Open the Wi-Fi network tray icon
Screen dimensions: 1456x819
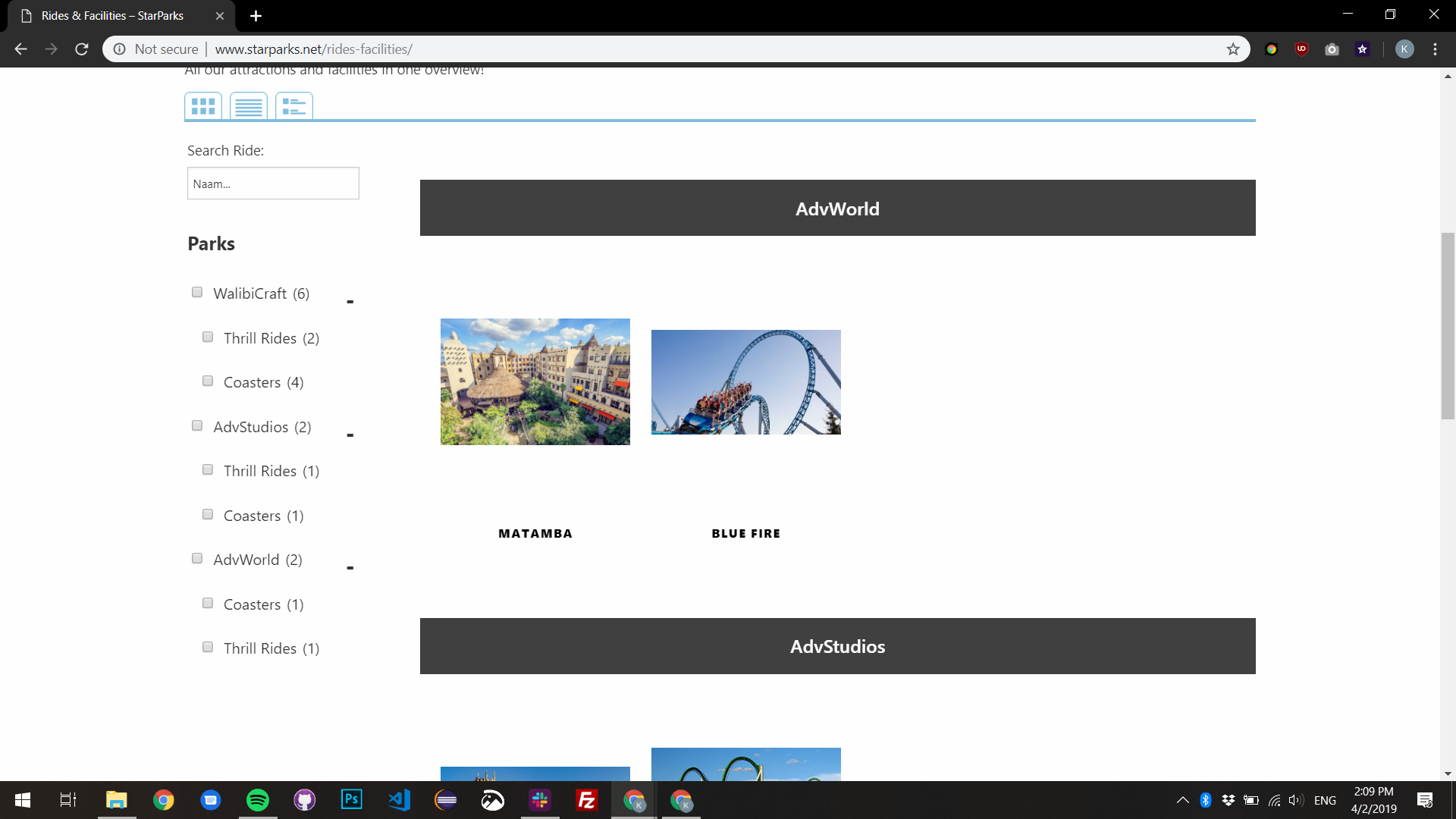pyautogui.click(x=1275, y=800)
